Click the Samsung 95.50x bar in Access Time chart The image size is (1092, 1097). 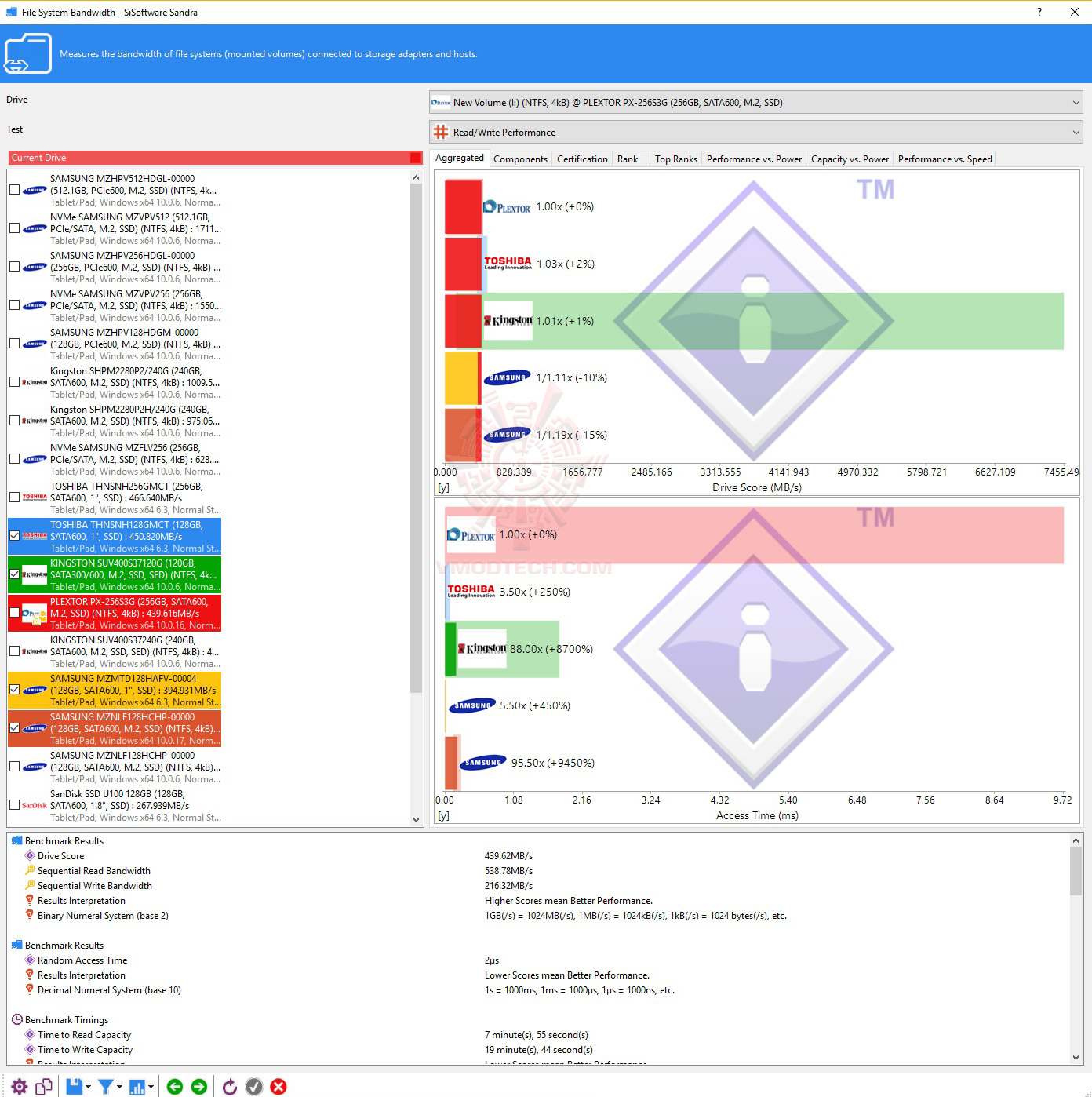(x=452, y=763)
